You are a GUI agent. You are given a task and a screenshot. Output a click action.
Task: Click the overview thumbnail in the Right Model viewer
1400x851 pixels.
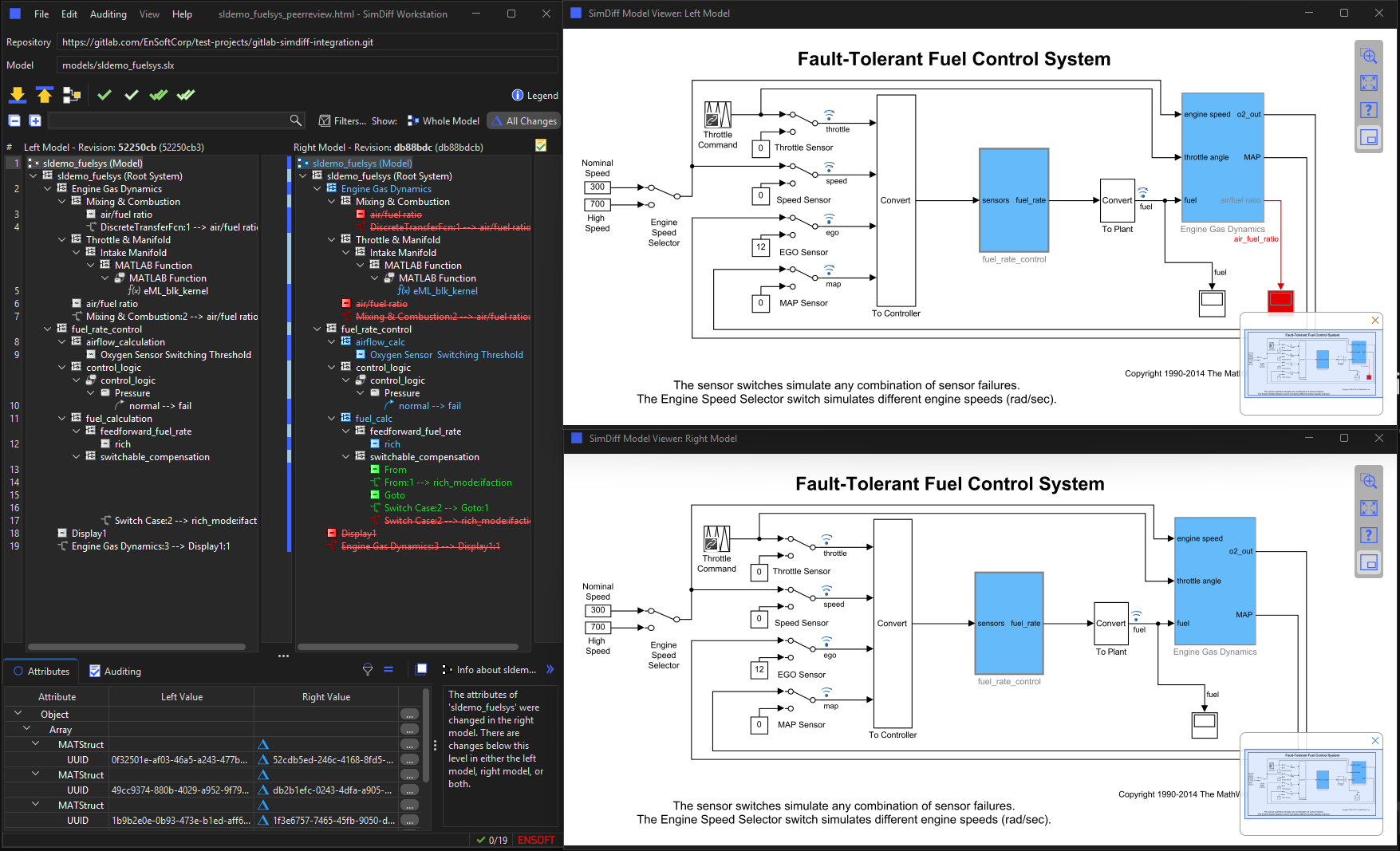click(1311, 785)
